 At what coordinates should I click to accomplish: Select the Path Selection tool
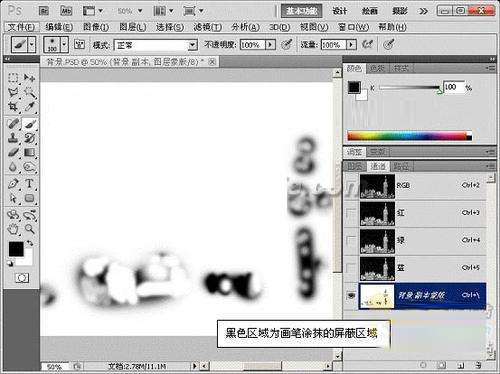13,198
